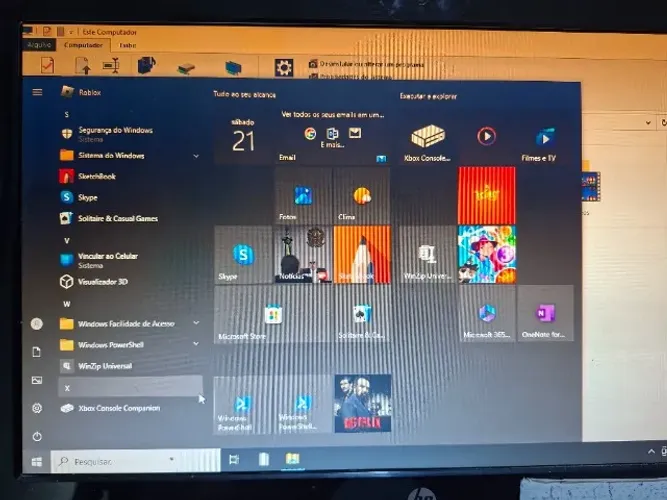
Task: Select the letter S section header
Action: coord(66,114)
